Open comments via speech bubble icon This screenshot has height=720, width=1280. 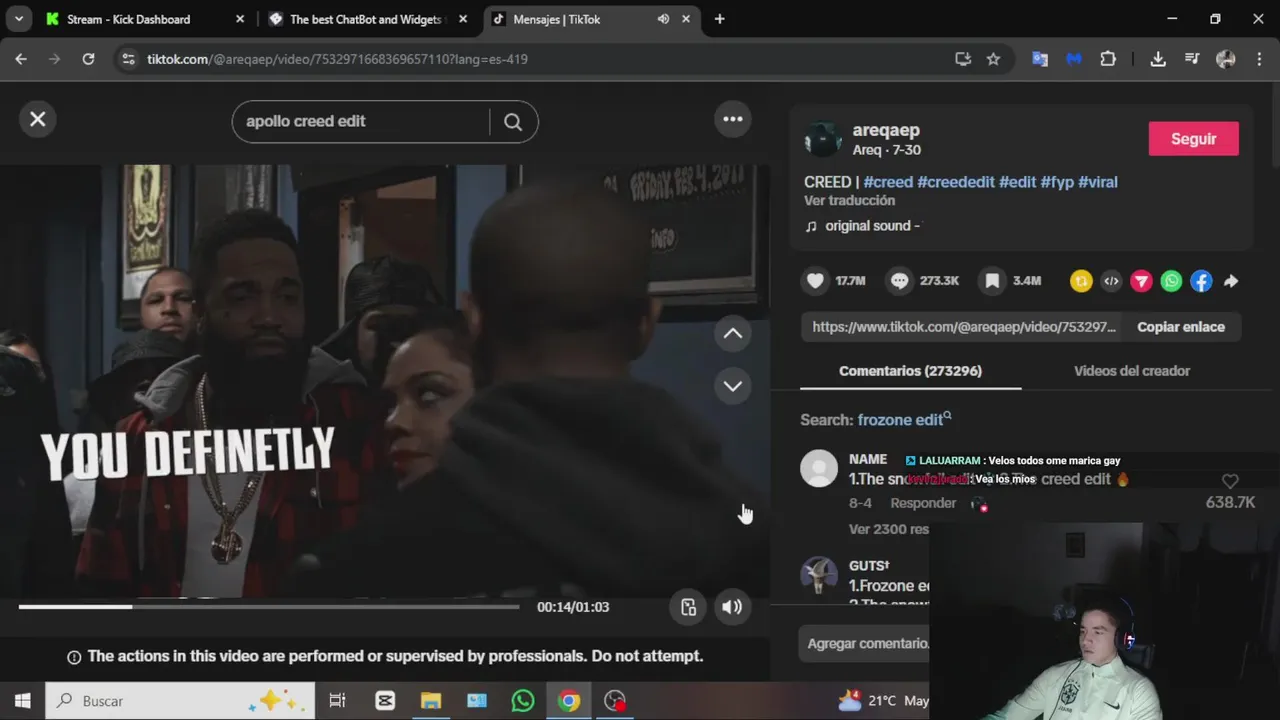[x=900, y=281]
